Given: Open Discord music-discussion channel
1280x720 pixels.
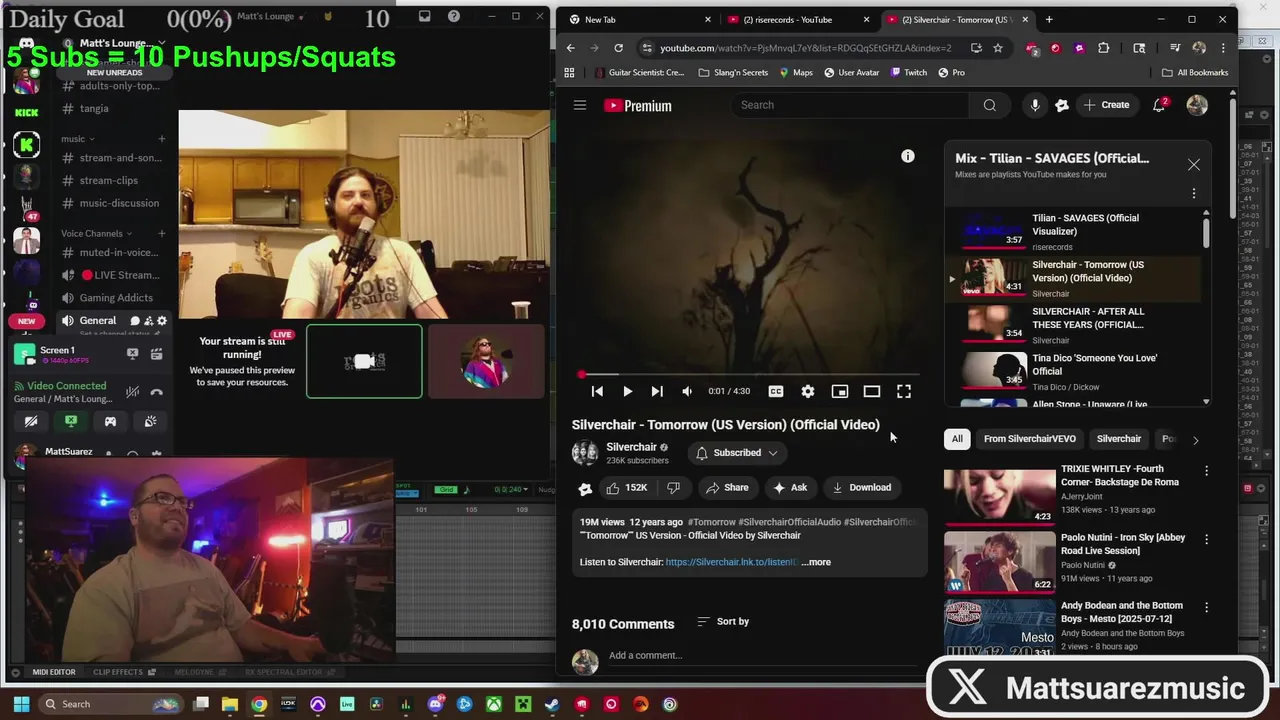Looking at the screenshot, I should [119, 203].
